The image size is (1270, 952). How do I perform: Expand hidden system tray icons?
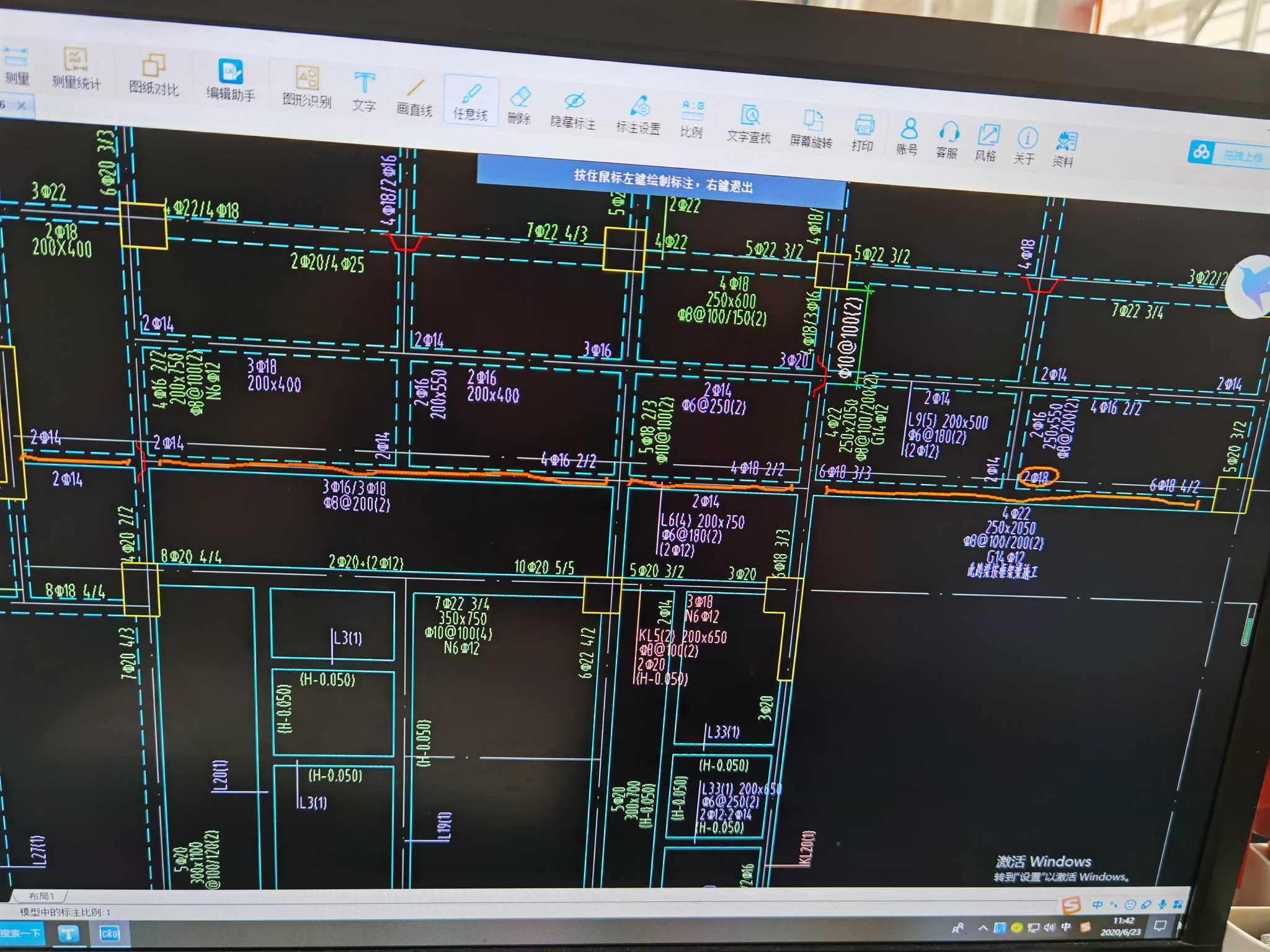point(982,928)
